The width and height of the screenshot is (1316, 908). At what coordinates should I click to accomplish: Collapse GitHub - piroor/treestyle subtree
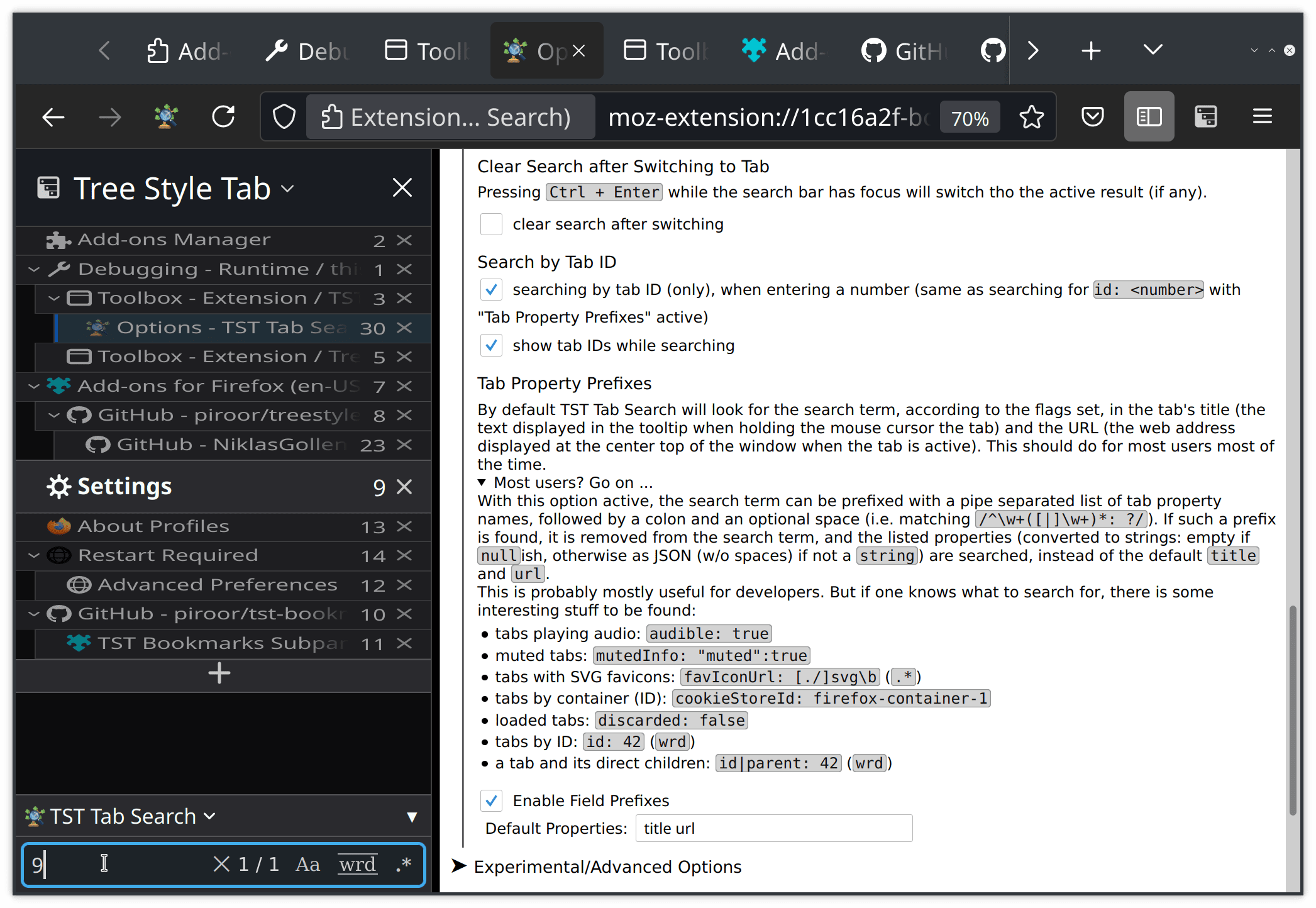pyautogui.click(x=54, y=416)
